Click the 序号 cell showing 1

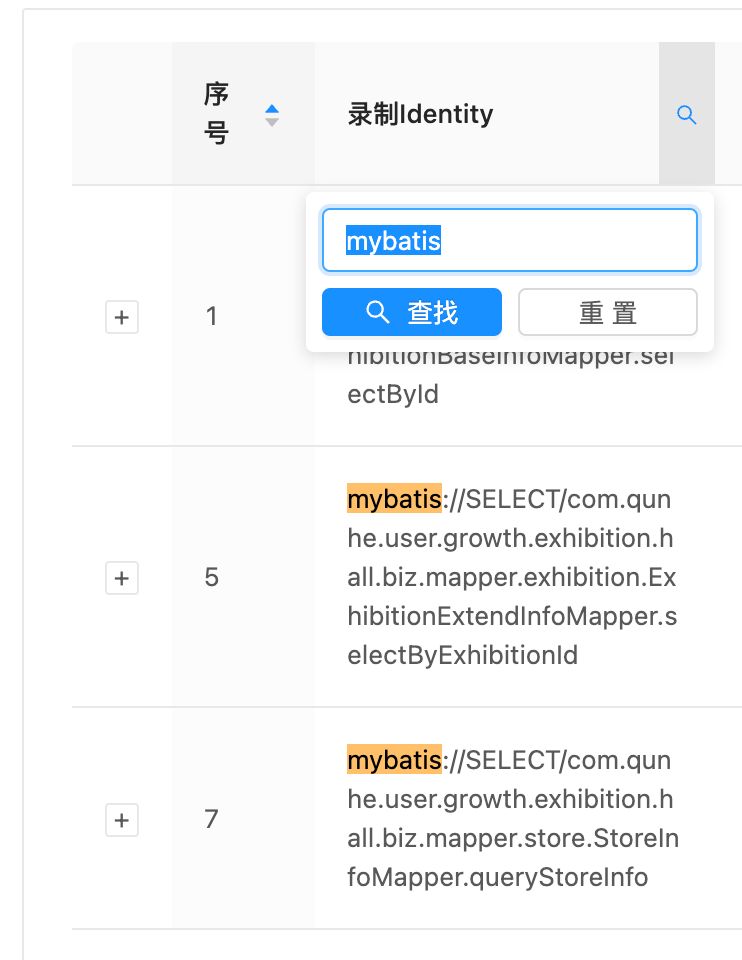(212, 317)
